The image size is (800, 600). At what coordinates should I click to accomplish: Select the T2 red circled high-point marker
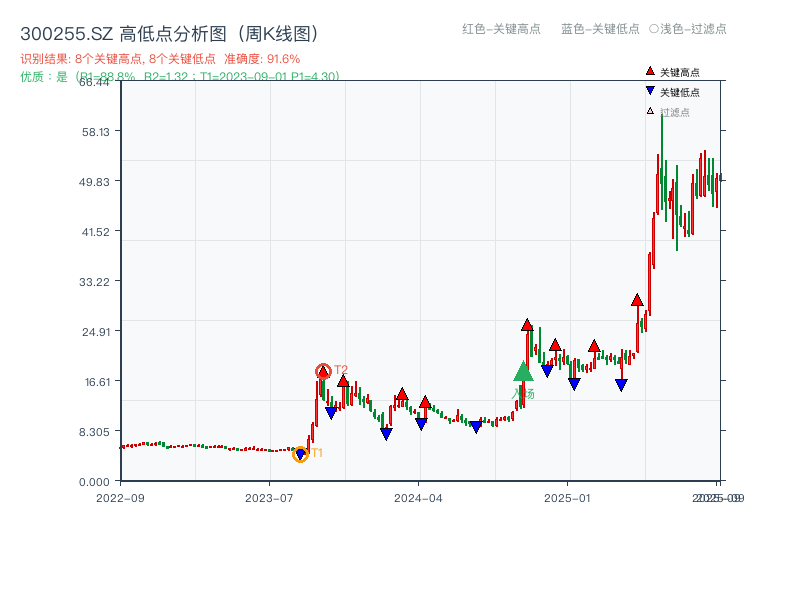322,370
